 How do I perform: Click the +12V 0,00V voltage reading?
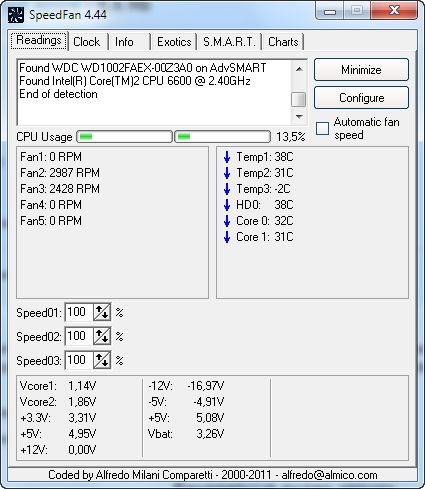pos(58,450)
